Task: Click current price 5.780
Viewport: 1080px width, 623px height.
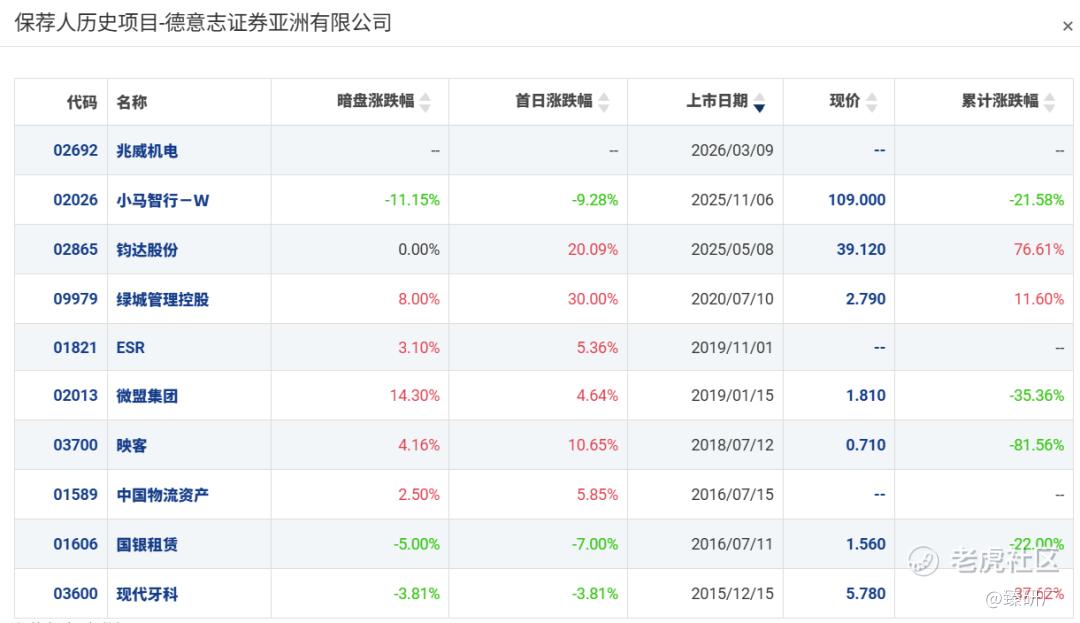Action: (866, 593)
